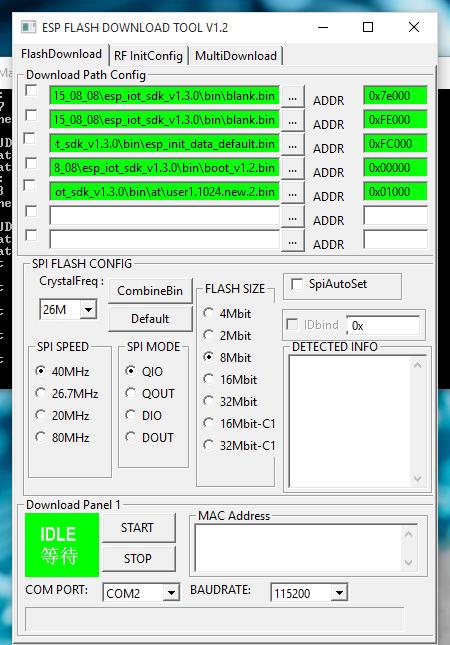Enable the SpiAutoSet checkbox
Image resolution: width=450 pixels, height=645 pixels.
coord(297,284)
